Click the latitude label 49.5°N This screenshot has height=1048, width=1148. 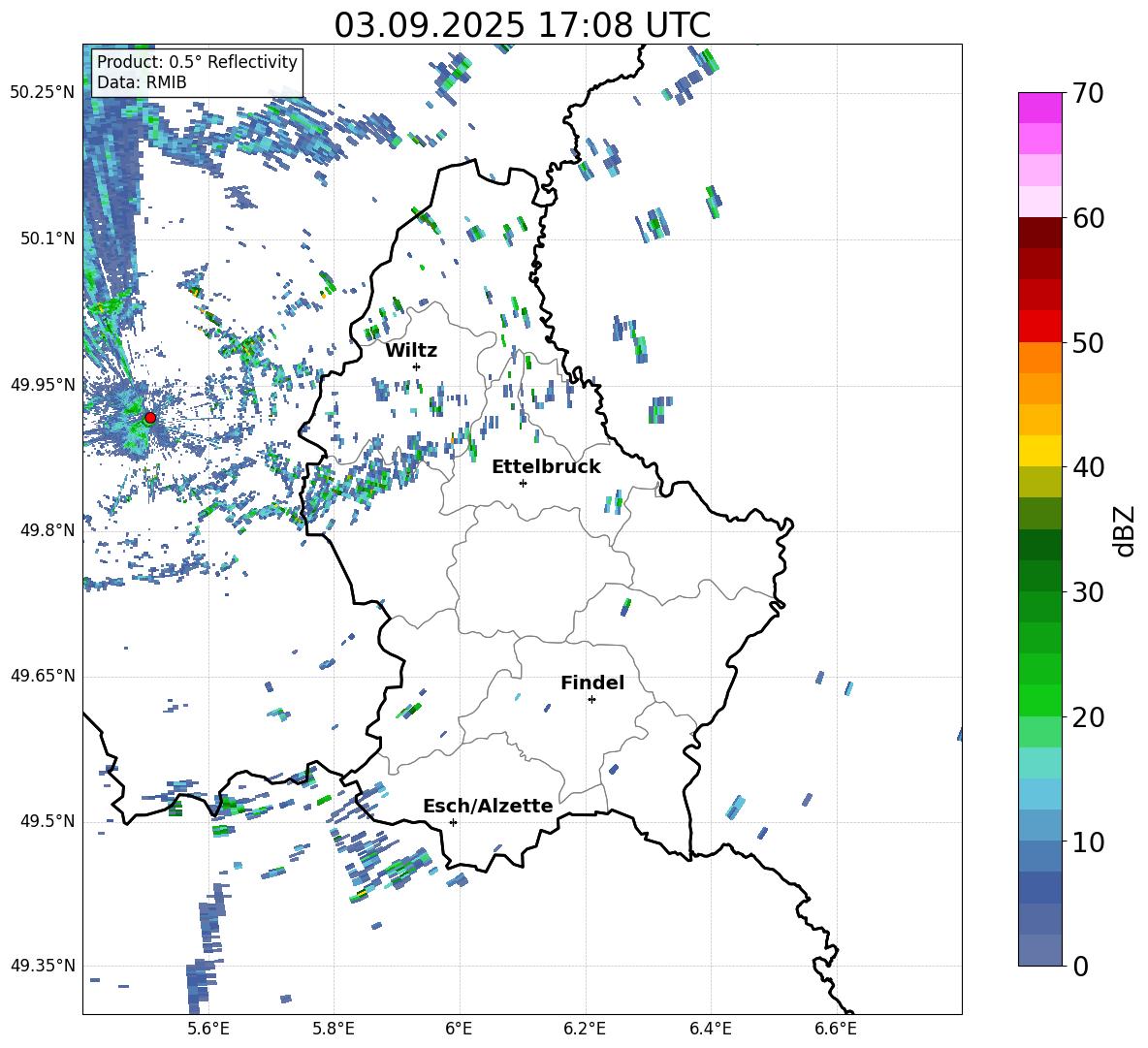click(x=48, y=821)
